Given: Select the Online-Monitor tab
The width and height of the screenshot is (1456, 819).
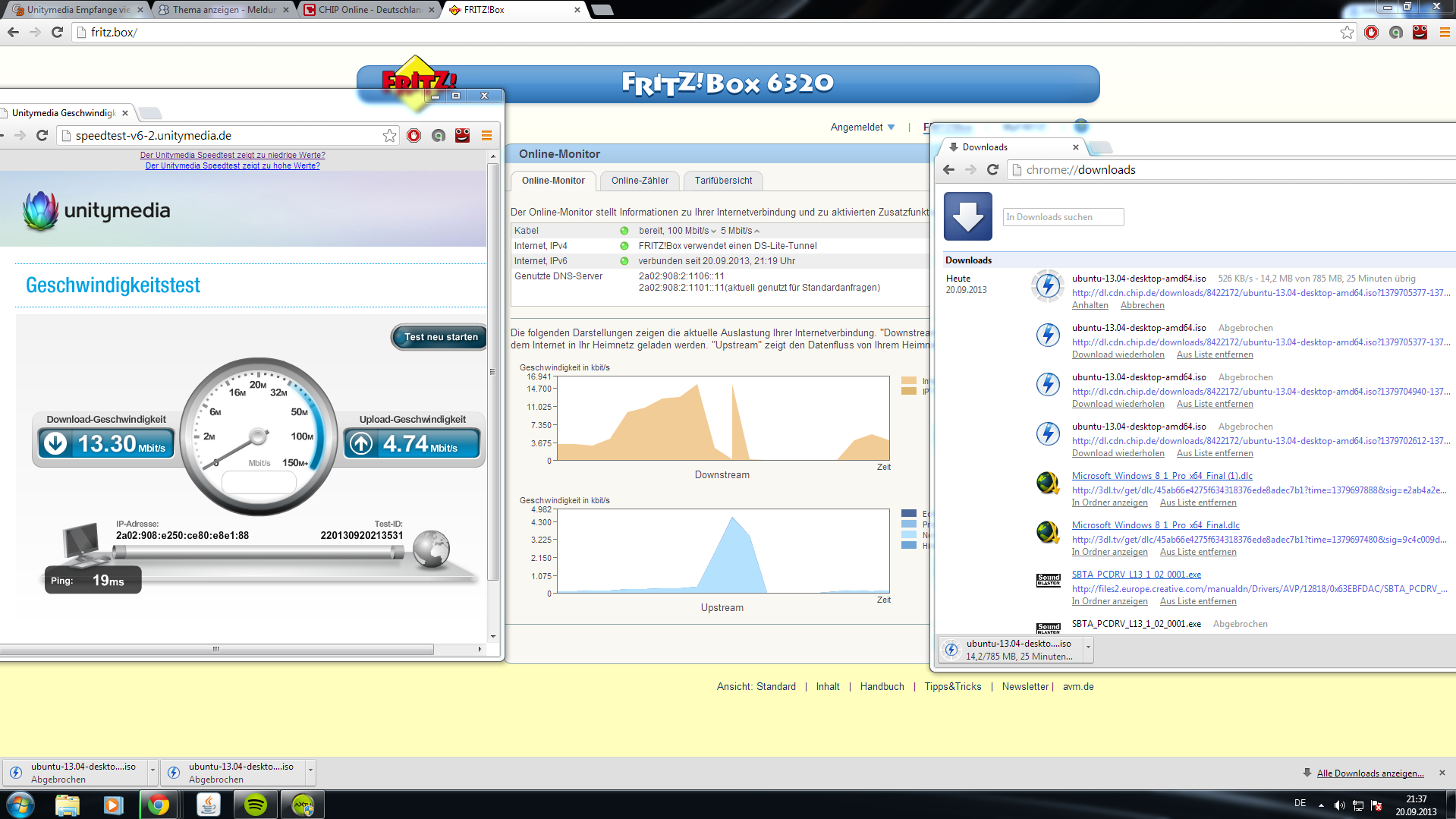Looking at the screenshot, I should (553, 181).
